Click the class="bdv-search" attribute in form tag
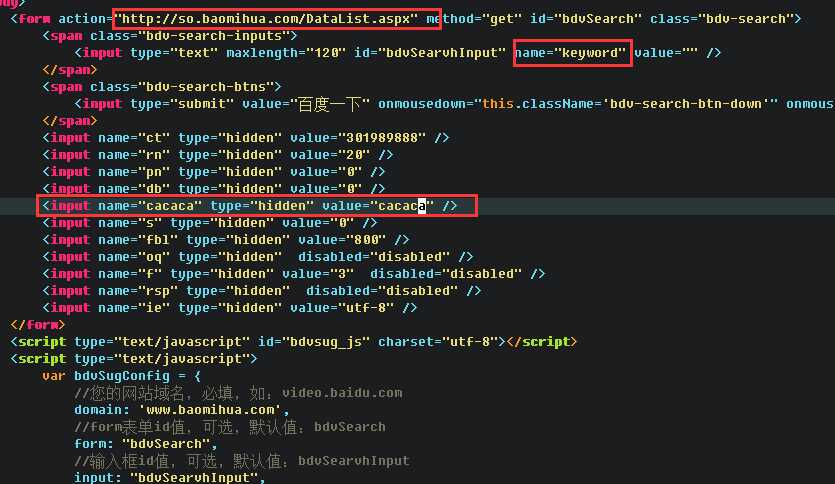The image size is (835, 484). (721, 19)
